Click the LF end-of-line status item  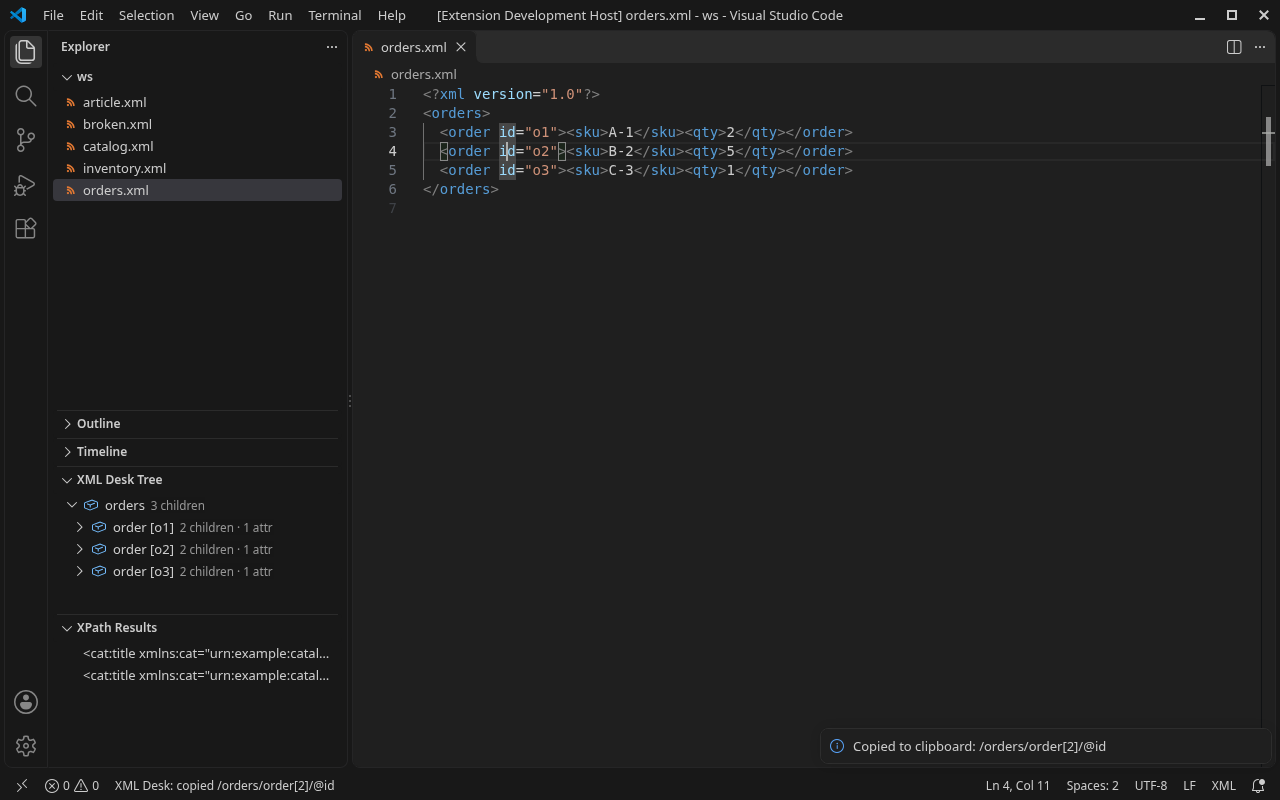[1190, 786]
